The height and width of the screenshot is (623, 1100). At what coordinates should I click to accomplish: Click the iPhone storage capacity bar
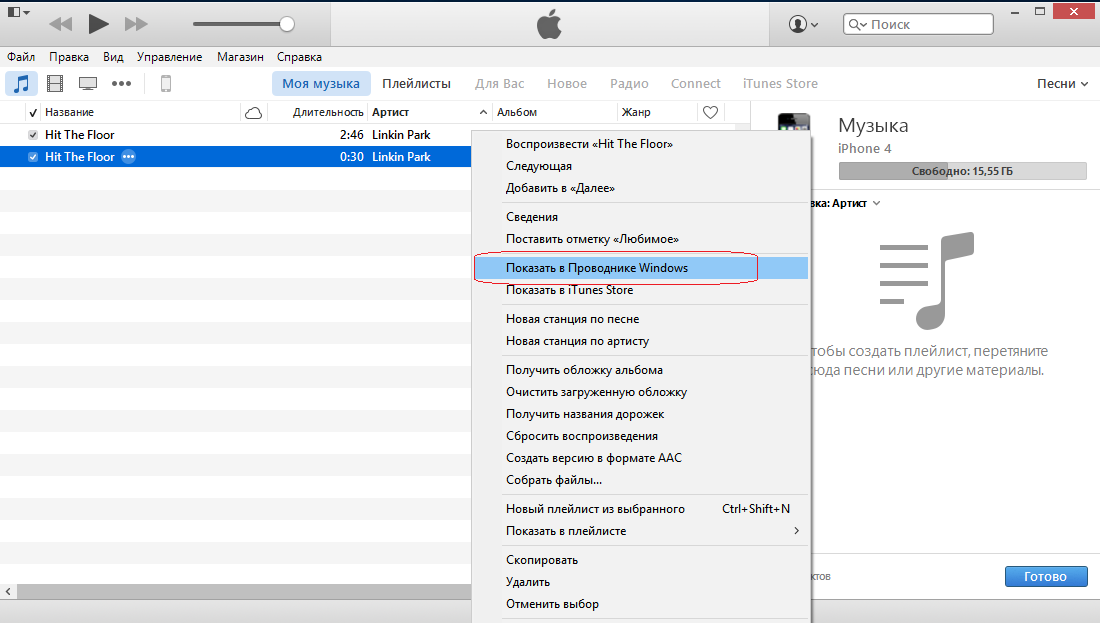962,171
